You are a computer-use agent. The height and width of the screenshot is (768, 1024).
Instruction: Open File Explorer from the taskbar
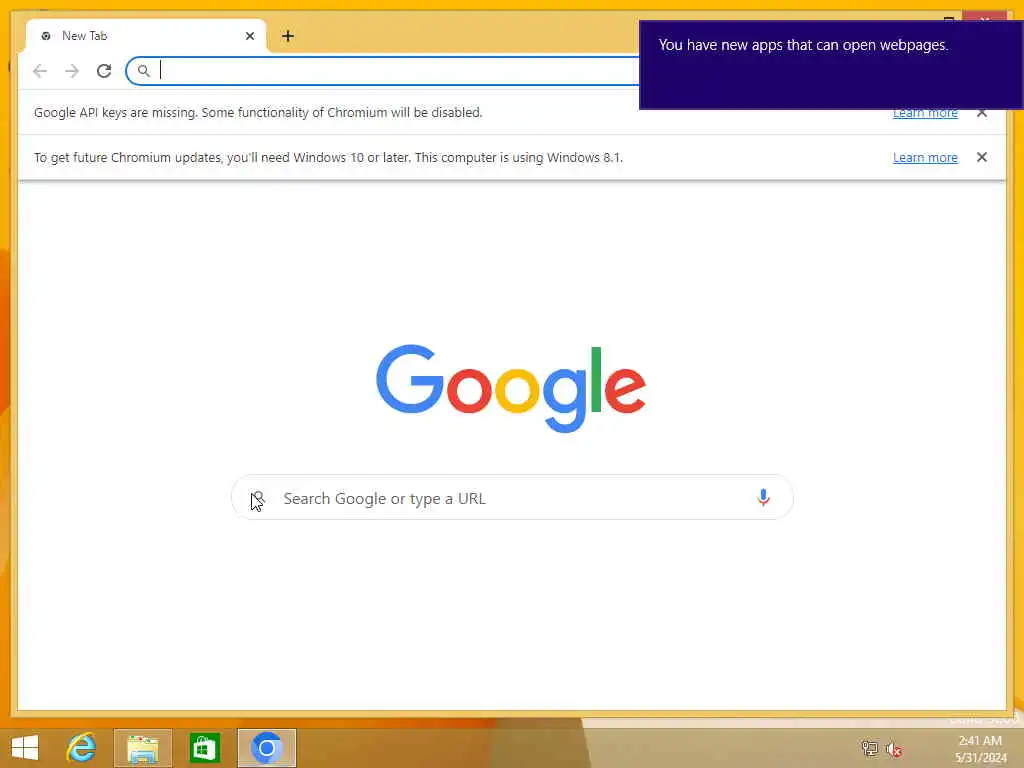click(143, 748)
